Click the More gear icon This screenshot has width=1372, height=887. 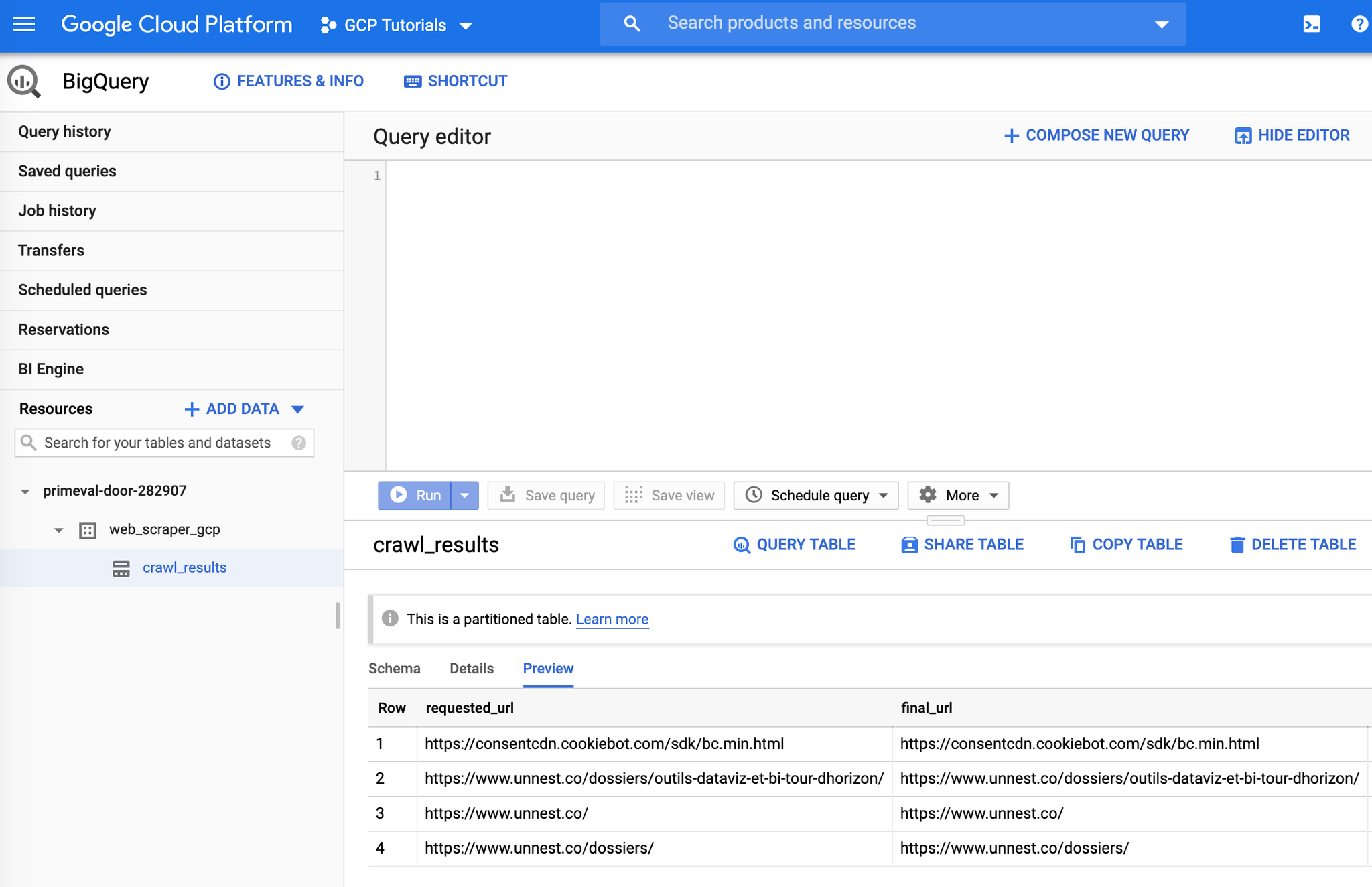pos(928,494)
